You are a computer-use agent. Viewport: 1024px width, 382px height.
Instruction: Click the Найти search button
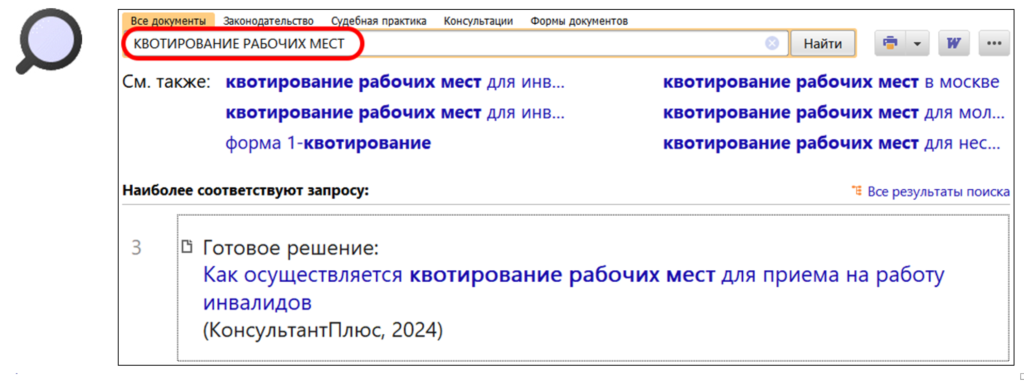click(823, 44)
